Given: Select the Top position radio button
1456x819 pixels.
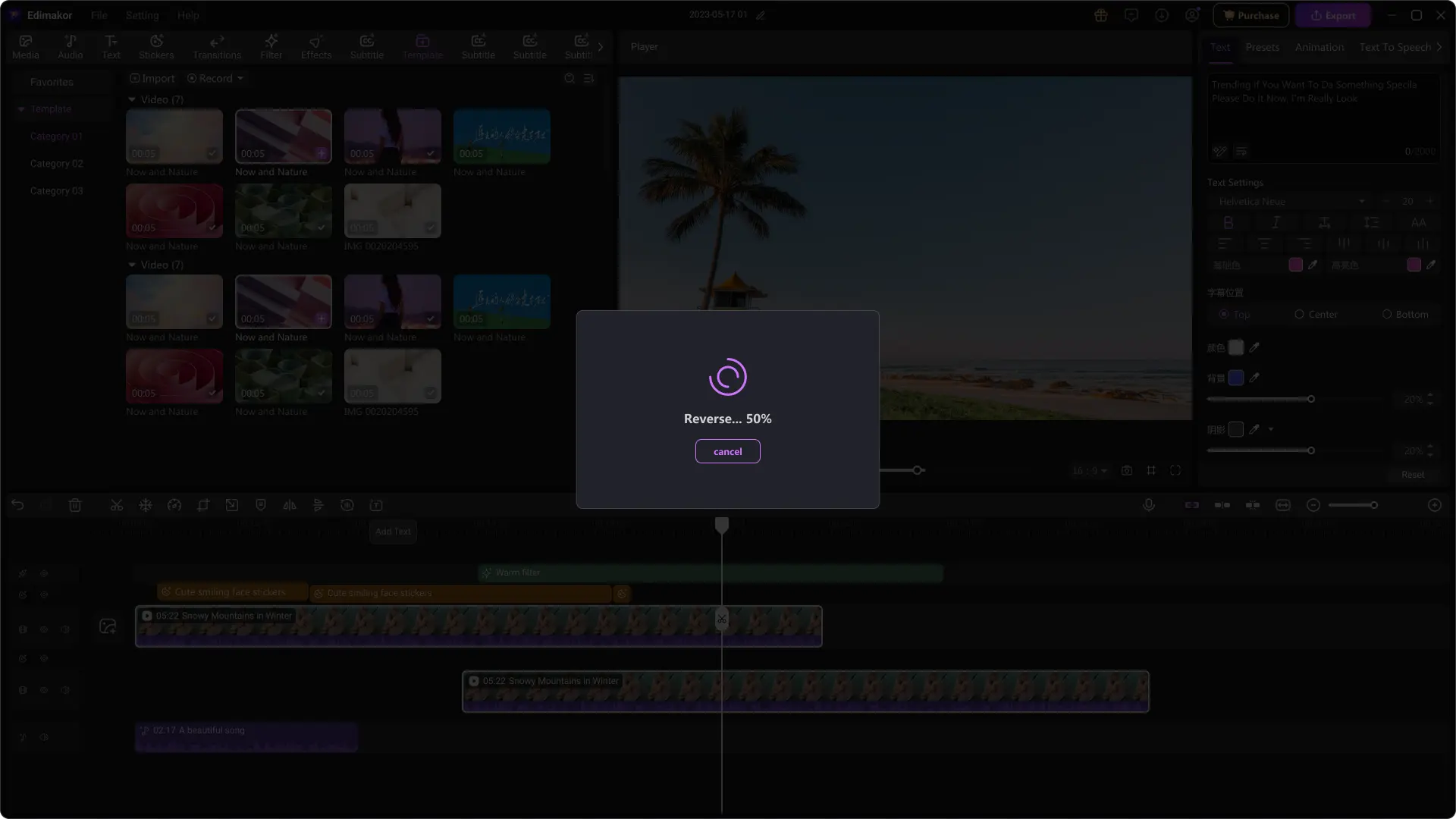Looking at the screenshot, I should (1224, 314).
